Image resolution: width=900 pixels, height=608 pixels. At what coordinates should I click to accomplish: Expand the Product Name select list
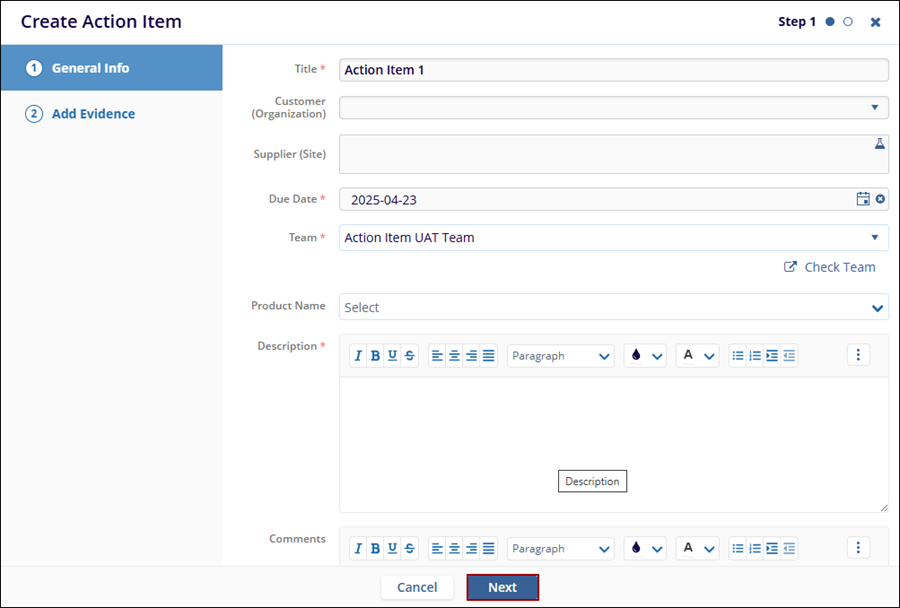pos(877,307)
